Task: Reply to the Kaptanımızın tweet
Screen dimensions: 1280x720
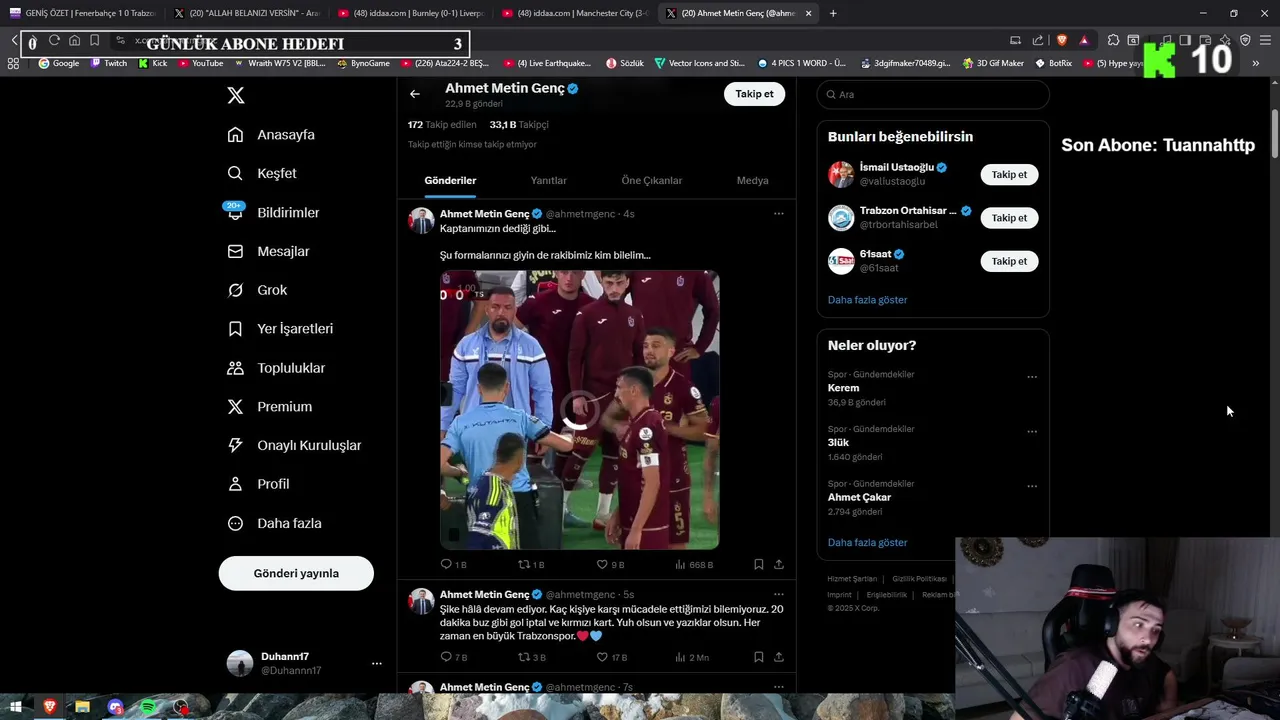Action: 453,564
